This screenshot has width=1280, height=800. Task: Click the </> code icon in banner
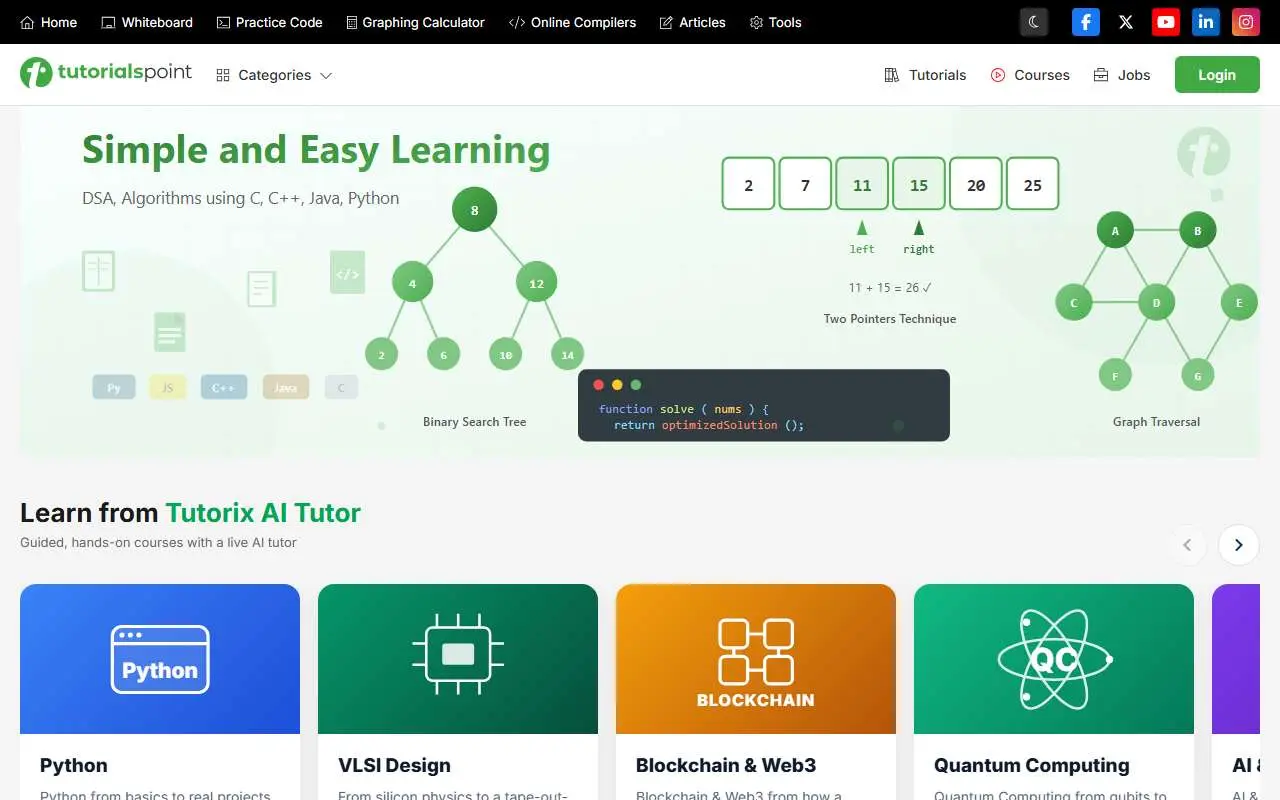pos(348,273)
